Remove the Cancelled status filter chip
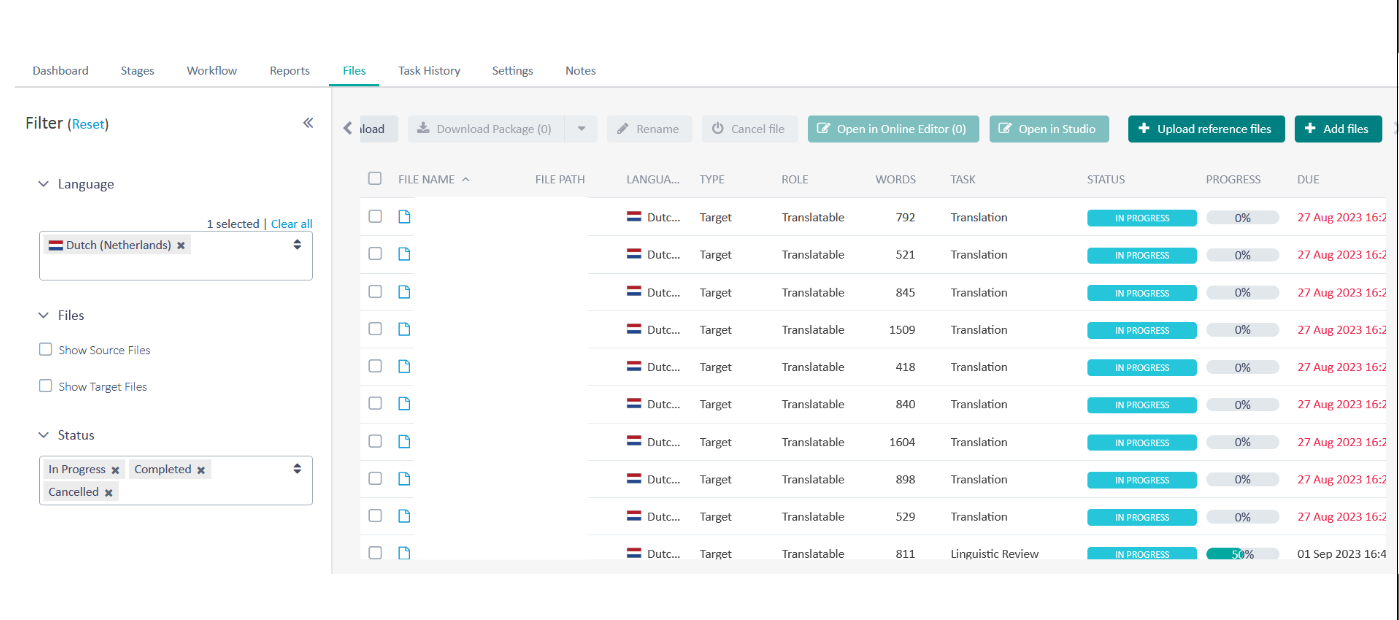 pyautogui.click(x=108, y=491)
